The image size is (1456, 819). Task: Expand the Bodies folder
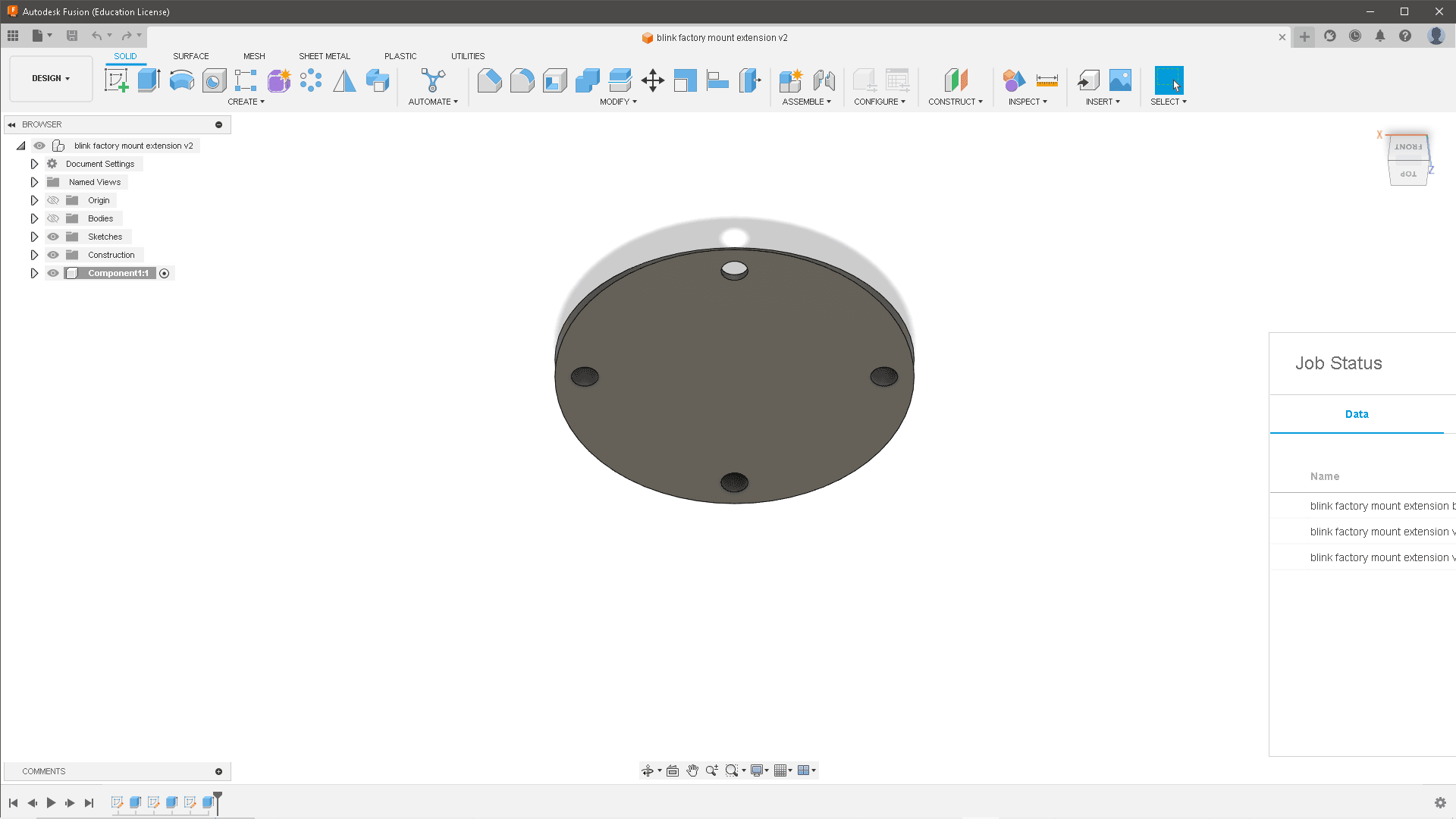[x=34, y=218]
